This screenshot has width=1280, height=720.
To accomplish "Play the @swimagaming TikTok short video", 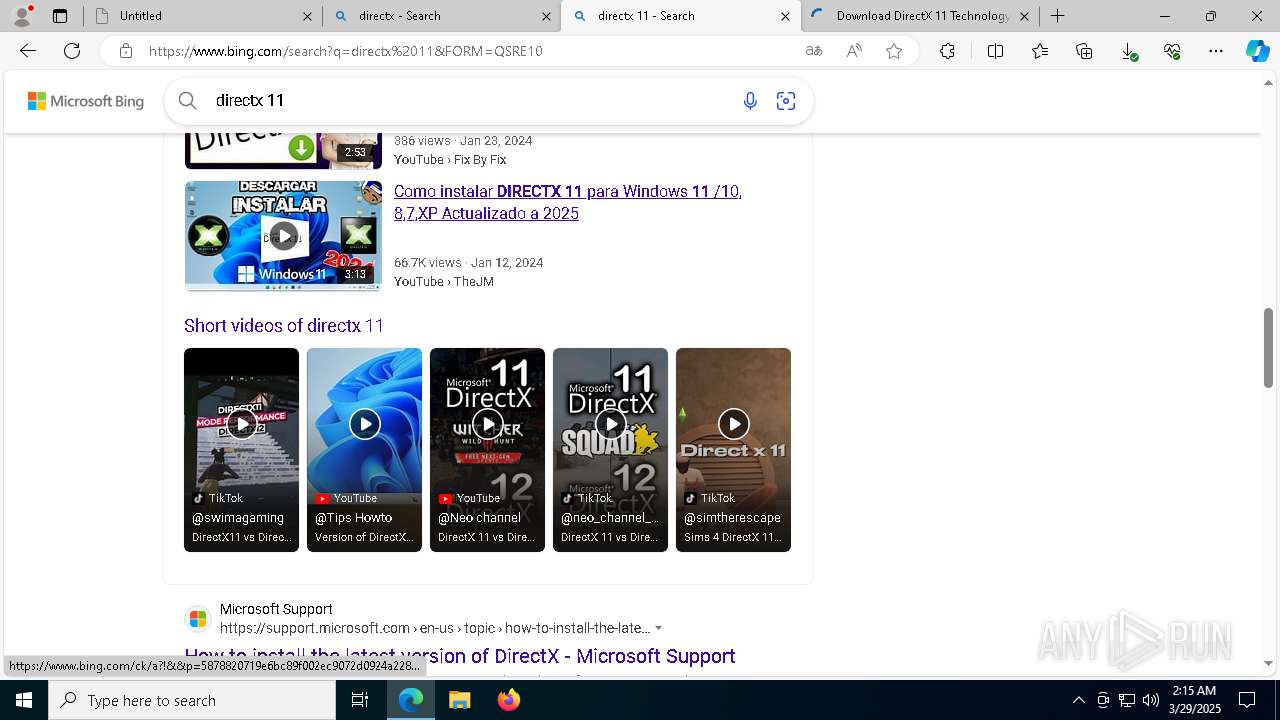I will pyautogui.click(x=241, y=449).
